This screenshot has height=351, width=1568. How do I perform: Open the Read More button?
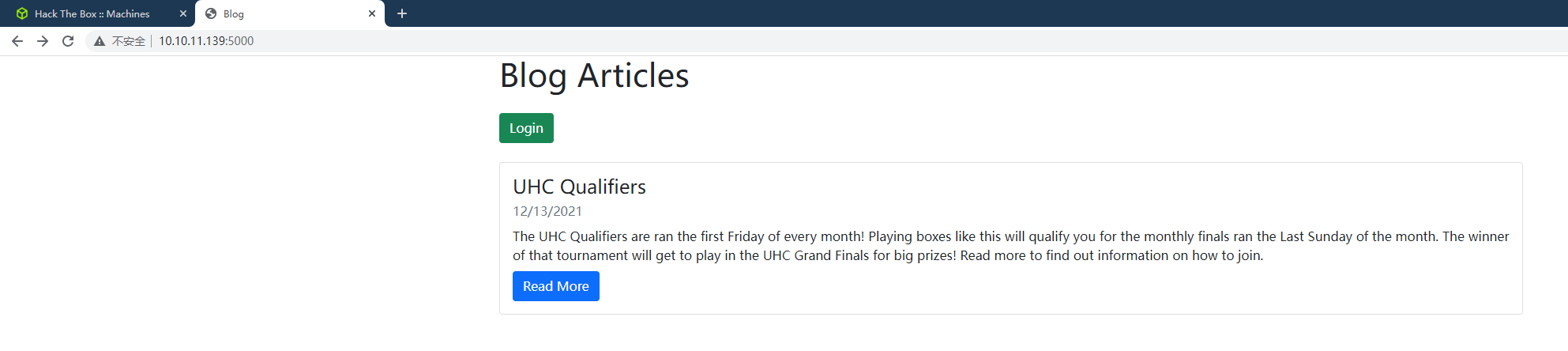click(556, 286)
